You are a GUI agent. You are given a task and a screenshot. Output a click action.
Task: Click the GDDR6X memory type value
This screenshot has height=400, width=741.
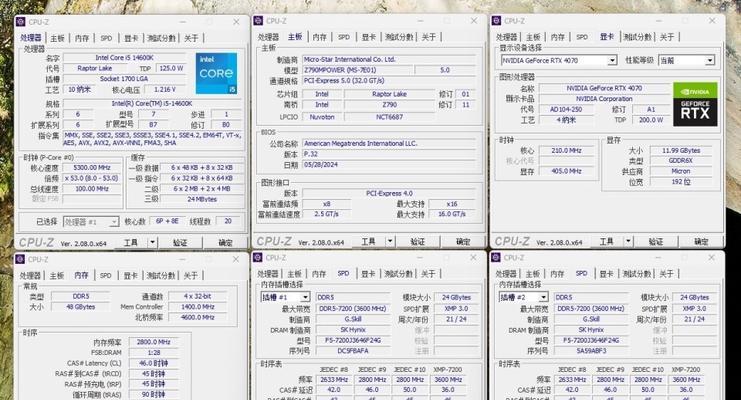tap(681, 161)
